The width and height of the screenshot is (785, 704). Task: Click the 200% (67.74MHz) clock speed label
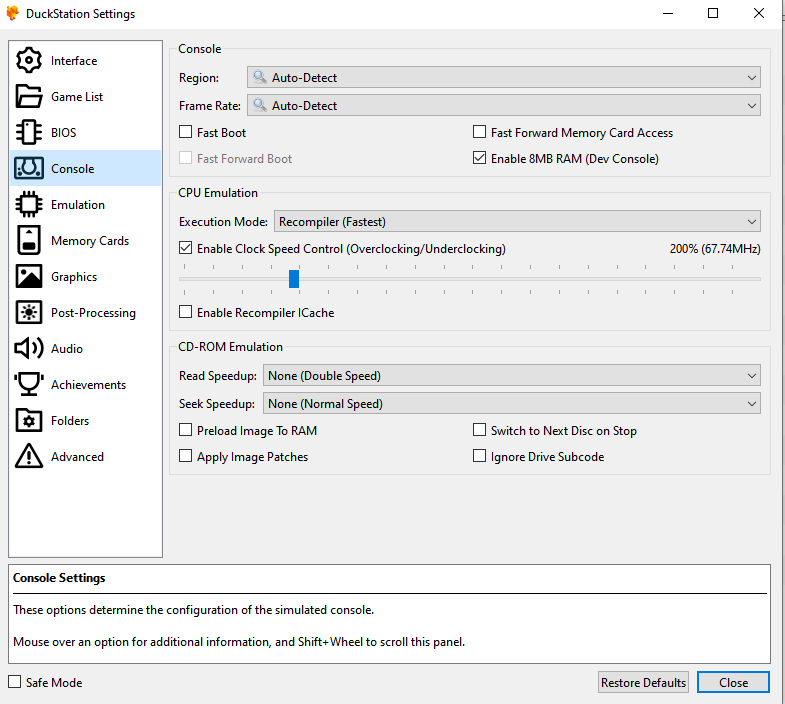[715, 249]
